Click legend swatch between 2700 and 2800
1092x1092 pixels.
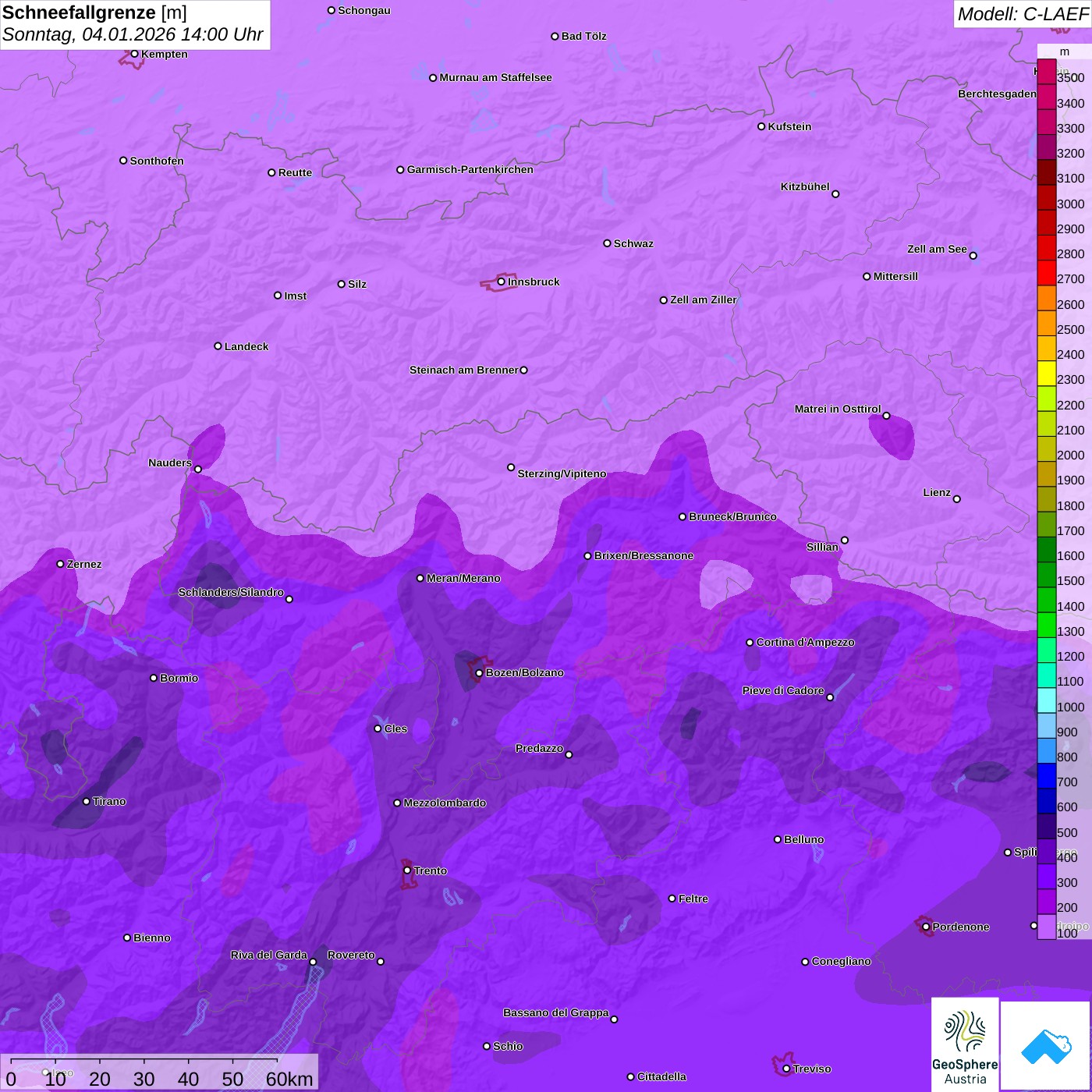pos(1046,273)
